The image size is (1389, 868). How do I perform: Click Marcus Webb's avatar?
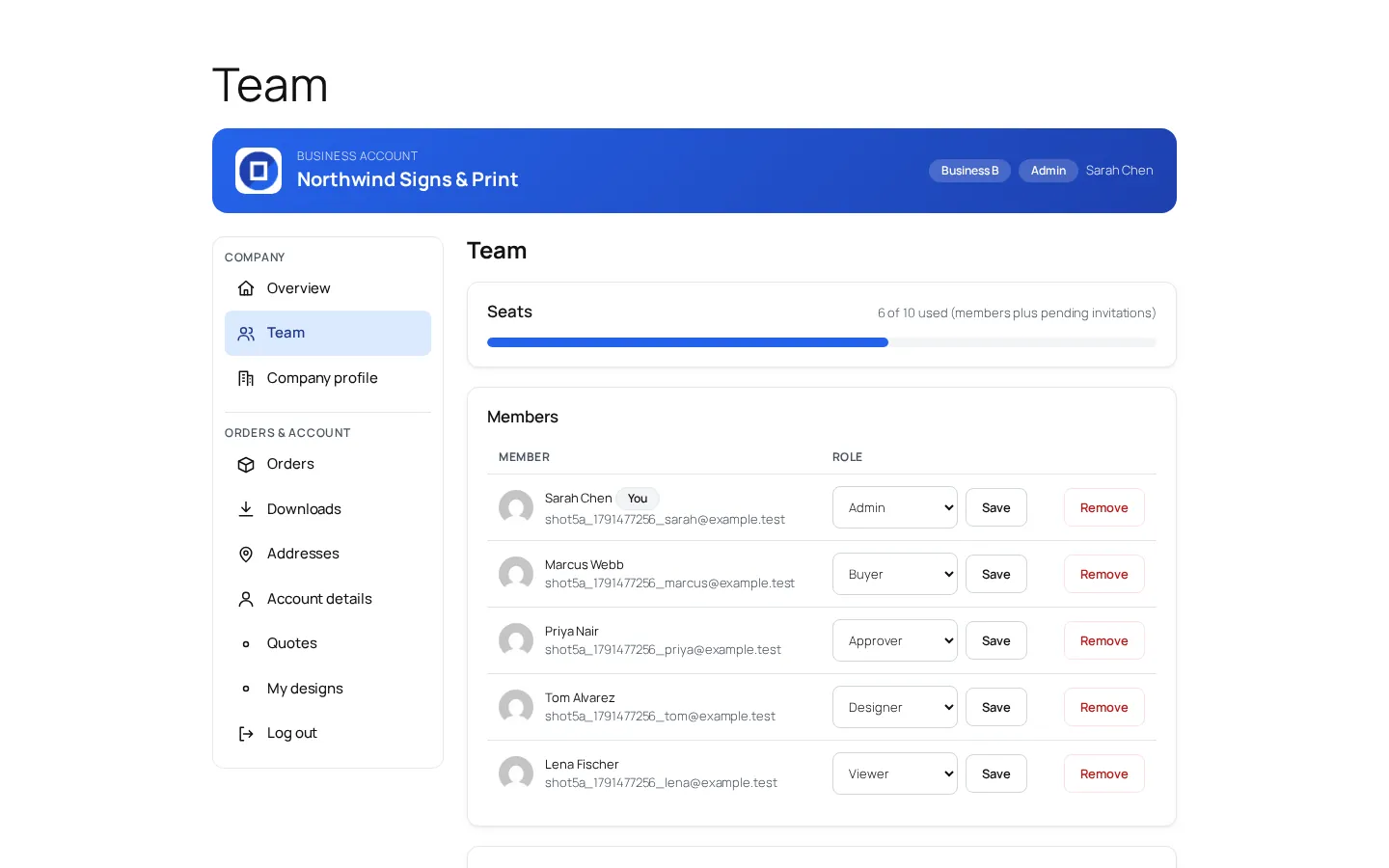coord(516,574)
